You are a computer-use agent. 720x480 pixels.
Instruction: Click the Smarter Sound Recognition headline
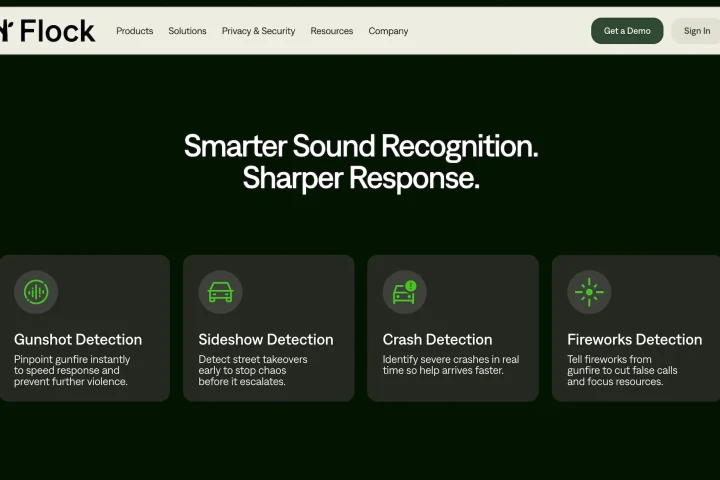(361, 147)
